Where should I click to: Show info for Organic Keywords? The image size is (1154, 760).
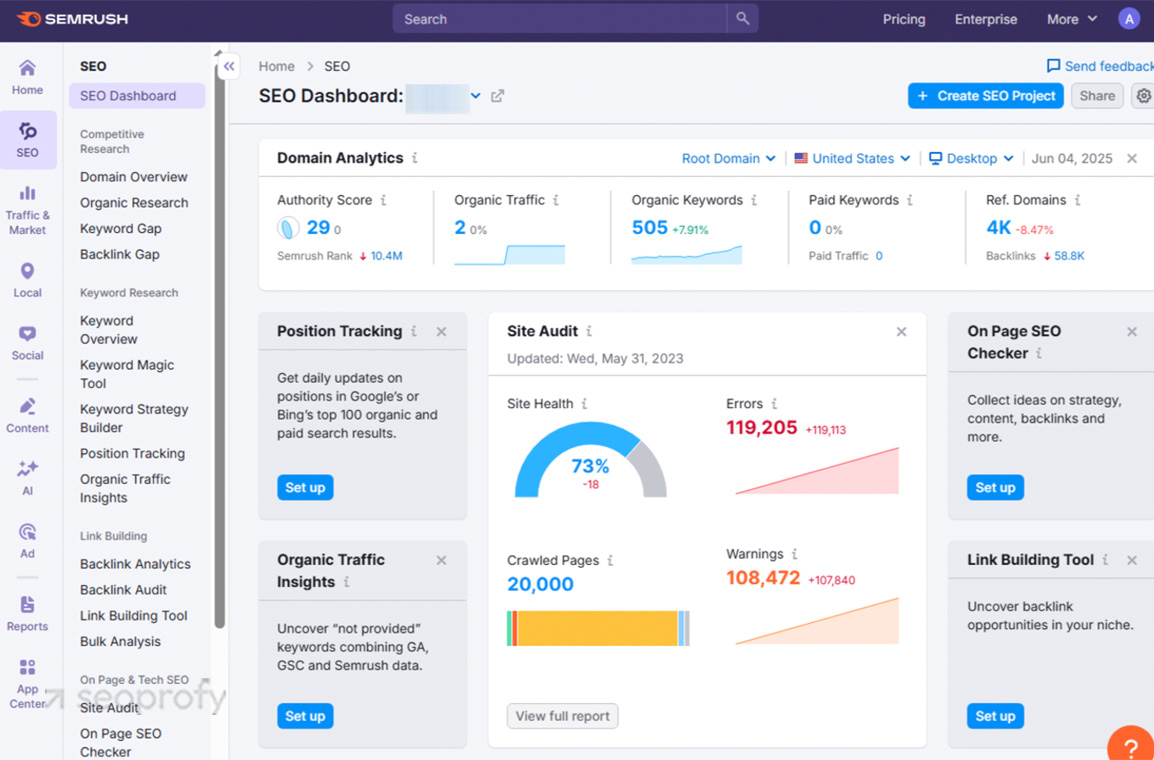click(x=754, y=200)
